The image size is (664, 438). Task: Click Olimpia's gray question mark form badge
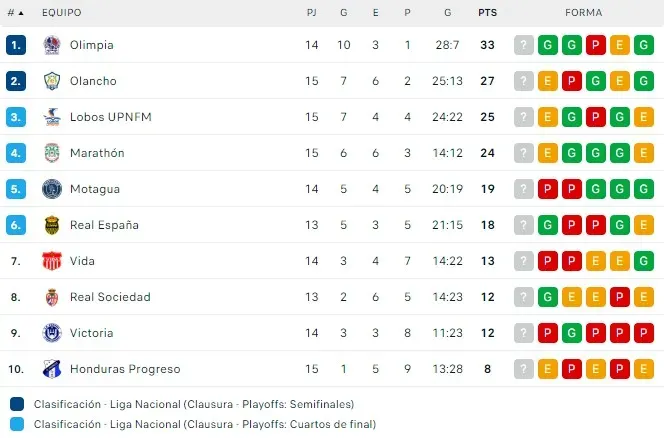tap(523, 45)
